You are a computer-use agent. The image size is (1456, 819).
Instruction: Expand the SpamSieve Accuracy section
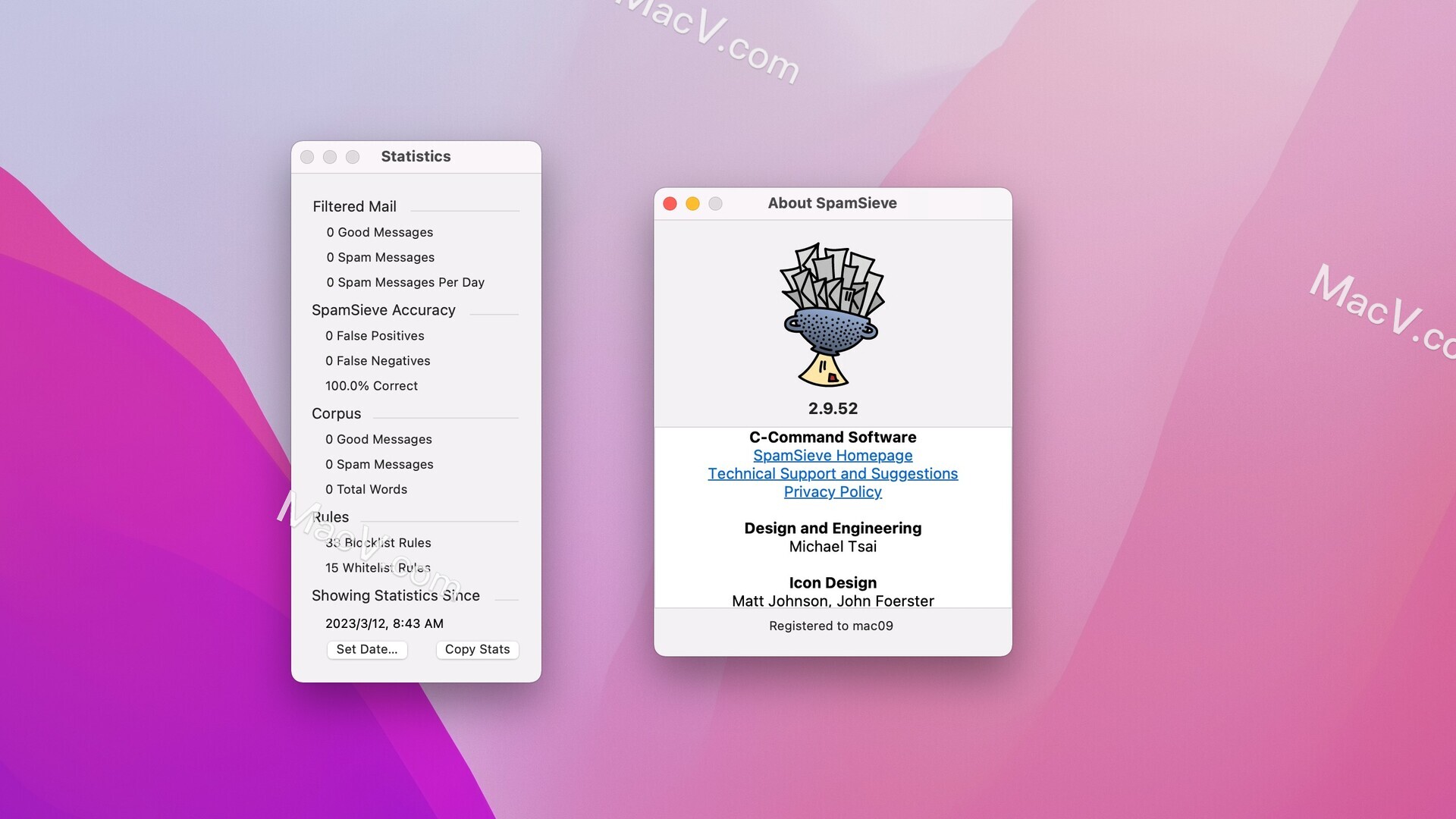(384, 309)
